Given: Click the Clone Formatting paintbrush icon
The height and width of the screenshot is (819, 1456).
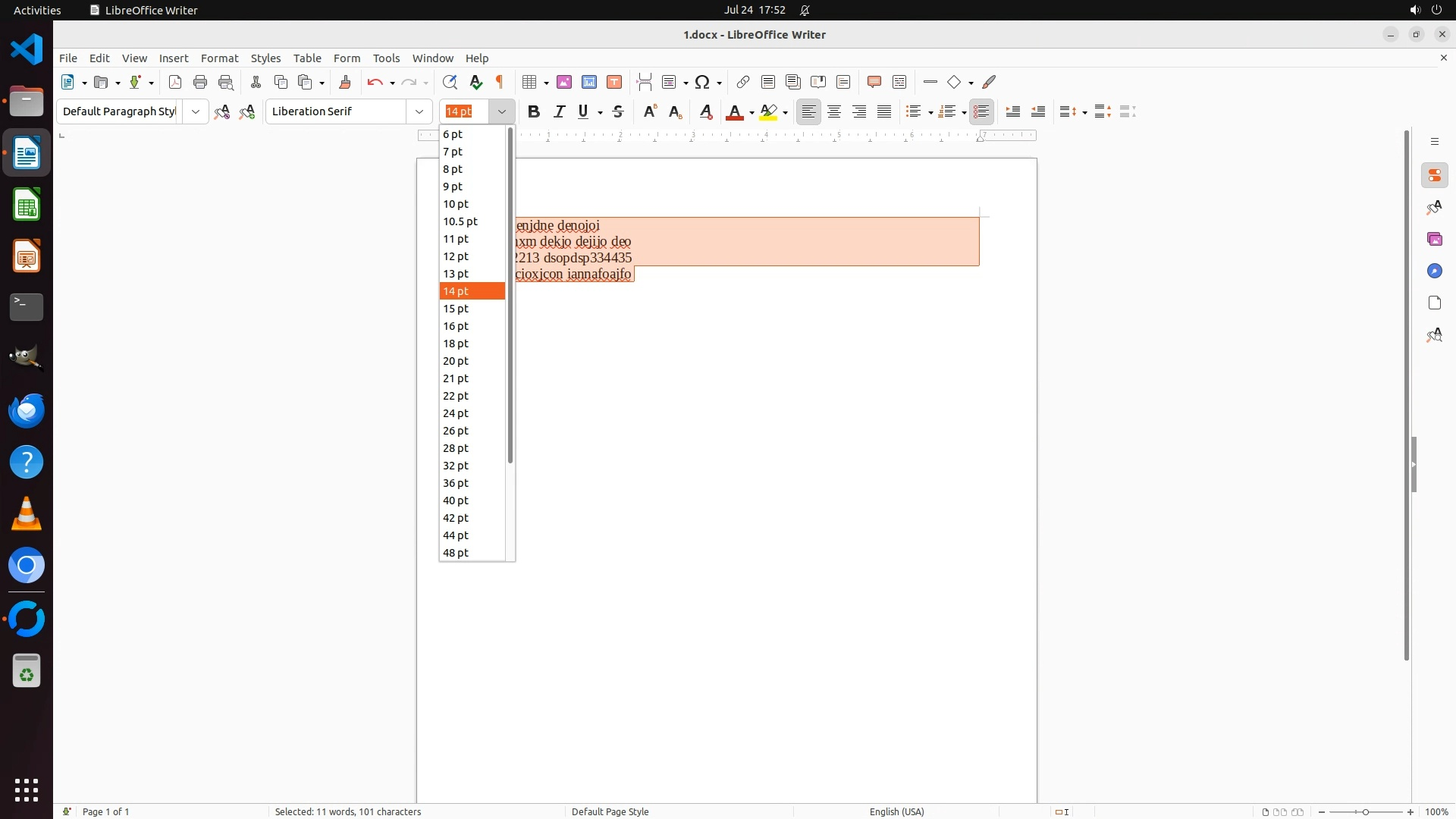Looking at the screenshot, I should point(345,82).
